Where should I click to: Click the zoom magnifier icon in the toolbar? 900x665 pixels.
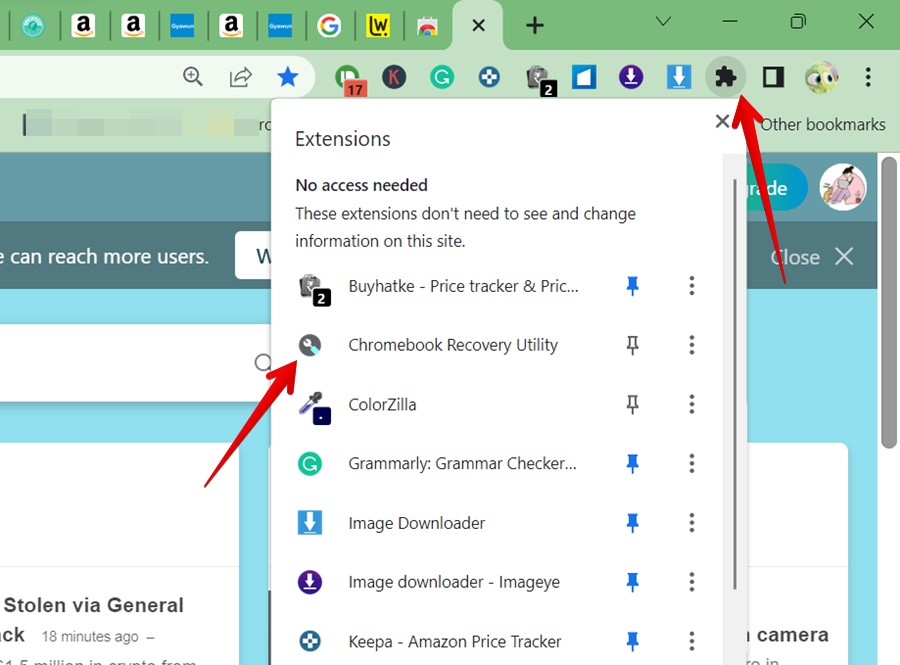coord(193,76)
